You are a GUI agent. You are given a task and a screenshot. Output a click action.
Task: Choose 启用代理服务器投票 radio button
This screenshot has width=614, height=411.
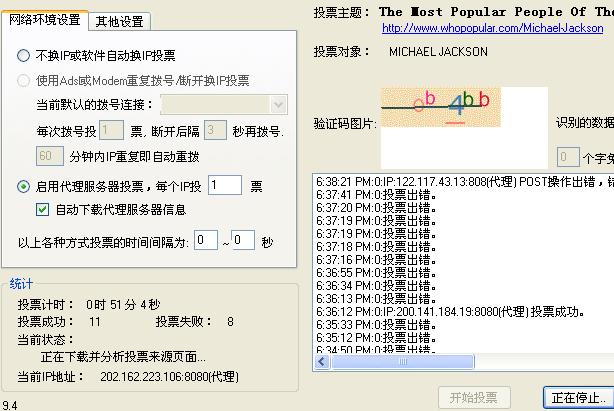click(x=24, y=185)
